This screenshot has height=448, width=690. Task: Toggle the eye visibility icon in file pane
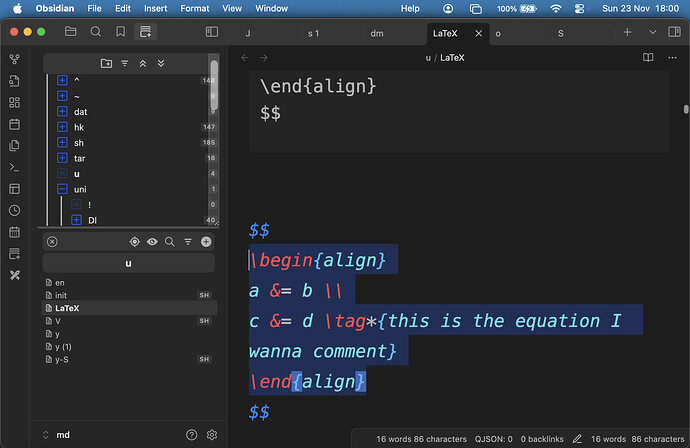click(x=152, y=241)
